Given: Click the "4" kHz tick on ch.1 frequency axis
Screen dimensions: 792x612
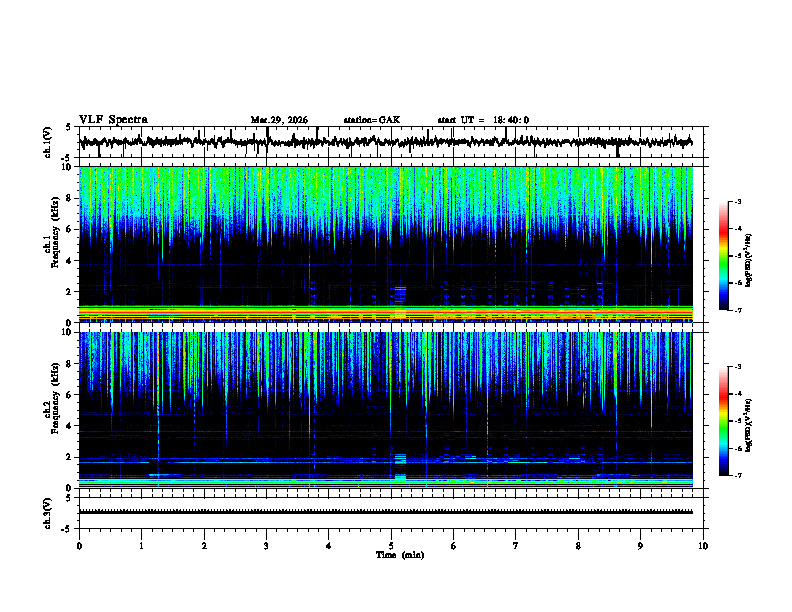Looking at the screenshot, I should [70, 261].
